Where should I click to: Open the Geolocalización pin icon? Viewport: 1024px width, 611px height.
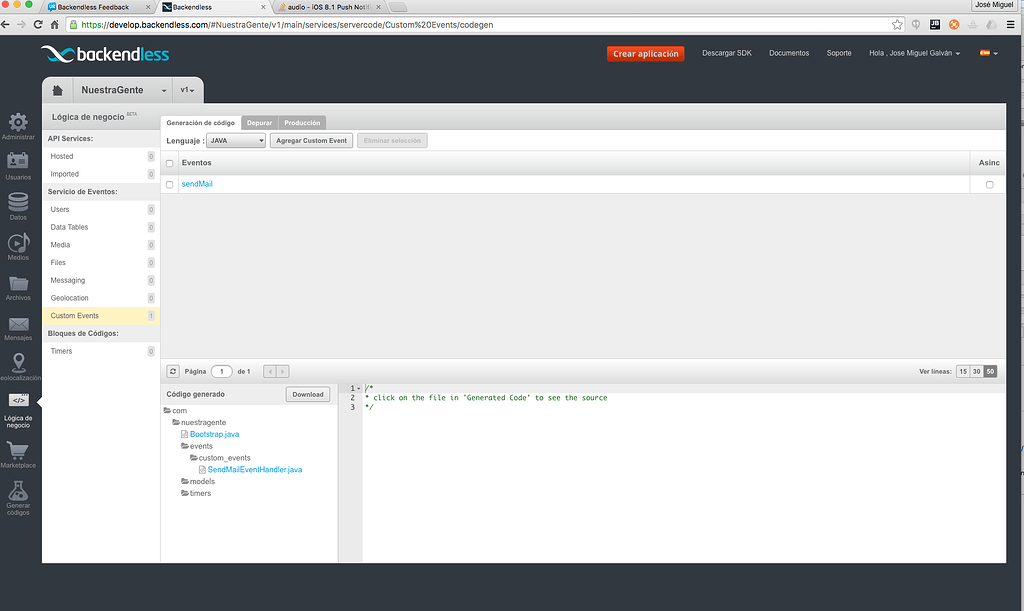click(18, 362)
